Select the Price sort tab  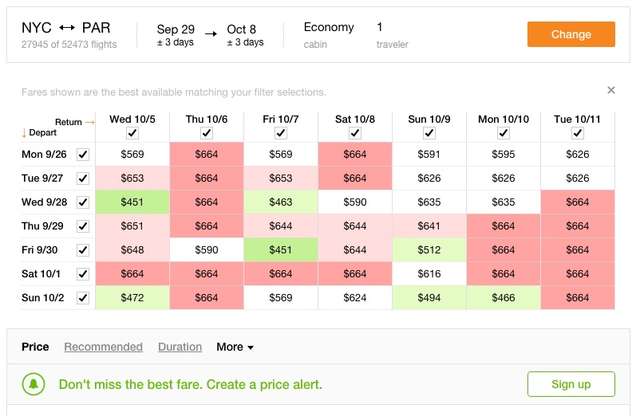click(35, 347)
